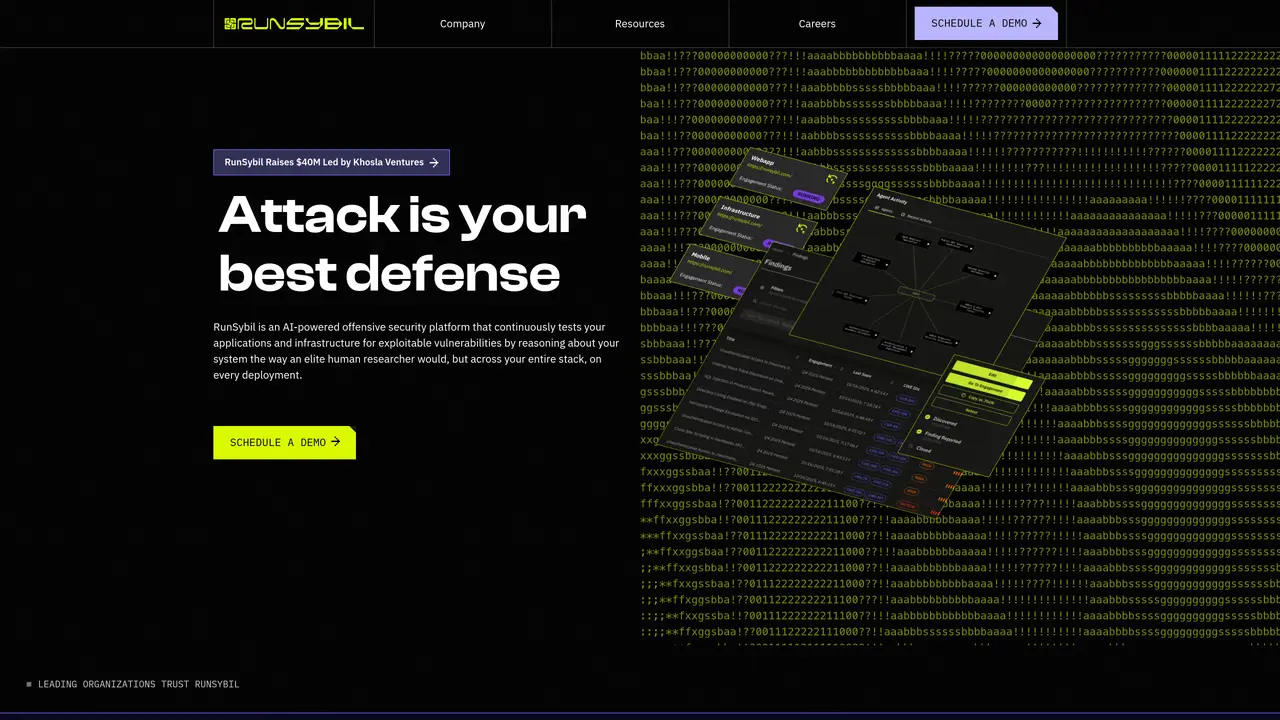The height and width of the screenshot is (720, 1280).
Task: Click the arrow icon on the $40M announcement banner
Action: click(434, 162)
